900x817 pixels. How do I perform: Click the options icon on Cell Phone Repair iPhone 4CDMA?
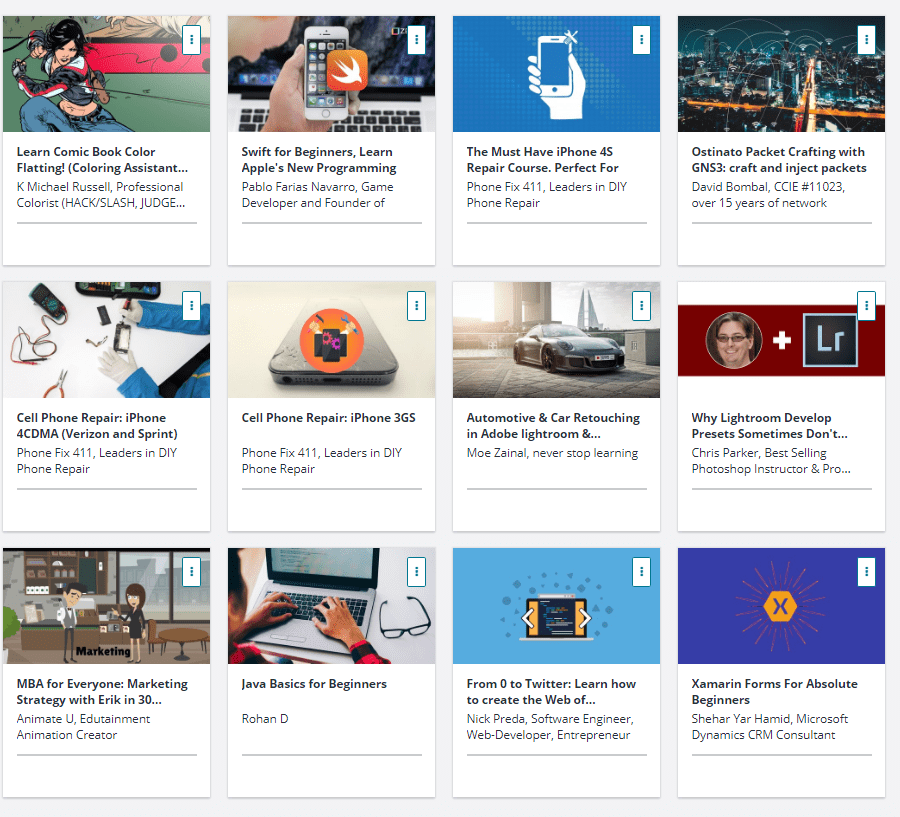click(x=191, y=306)
